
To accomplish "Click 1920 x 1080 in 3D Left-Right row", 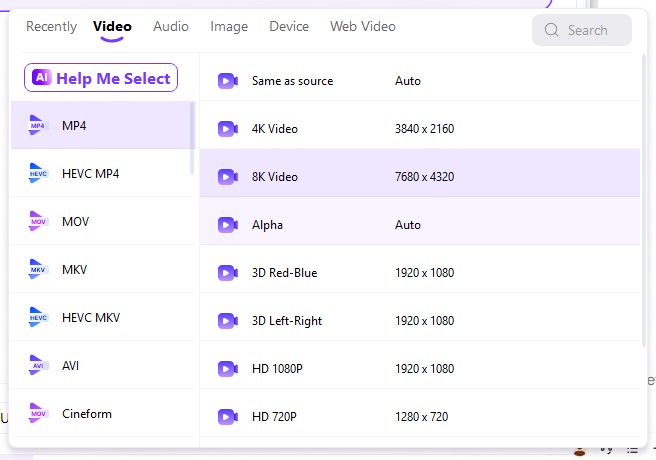I will 424,321.
